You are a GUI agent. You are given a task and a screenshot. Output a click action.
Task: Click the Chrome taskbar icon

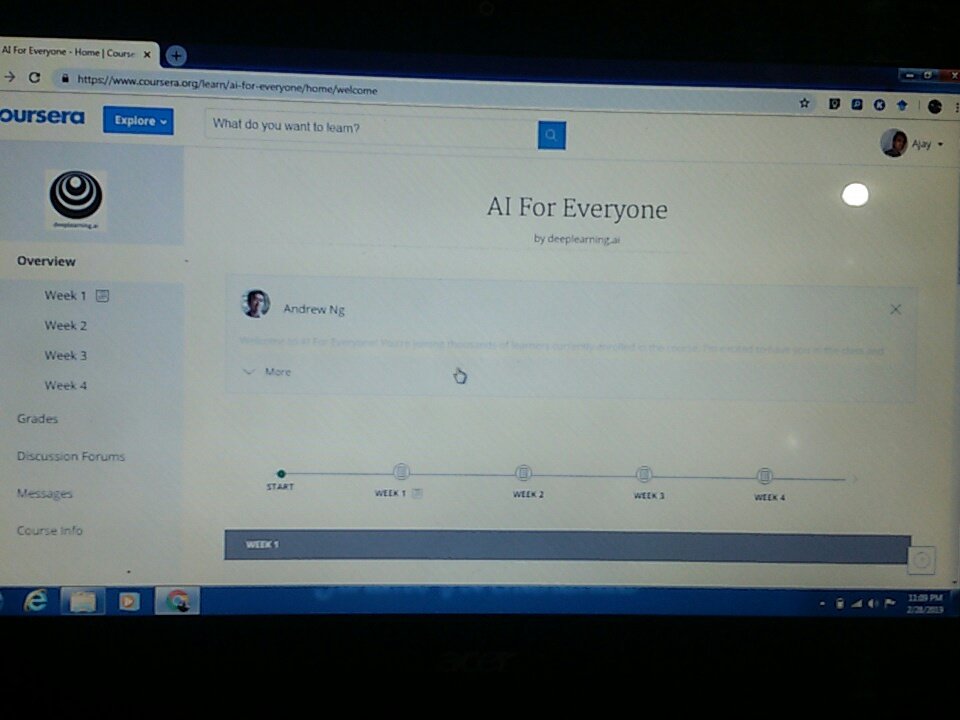pos(178,601)
